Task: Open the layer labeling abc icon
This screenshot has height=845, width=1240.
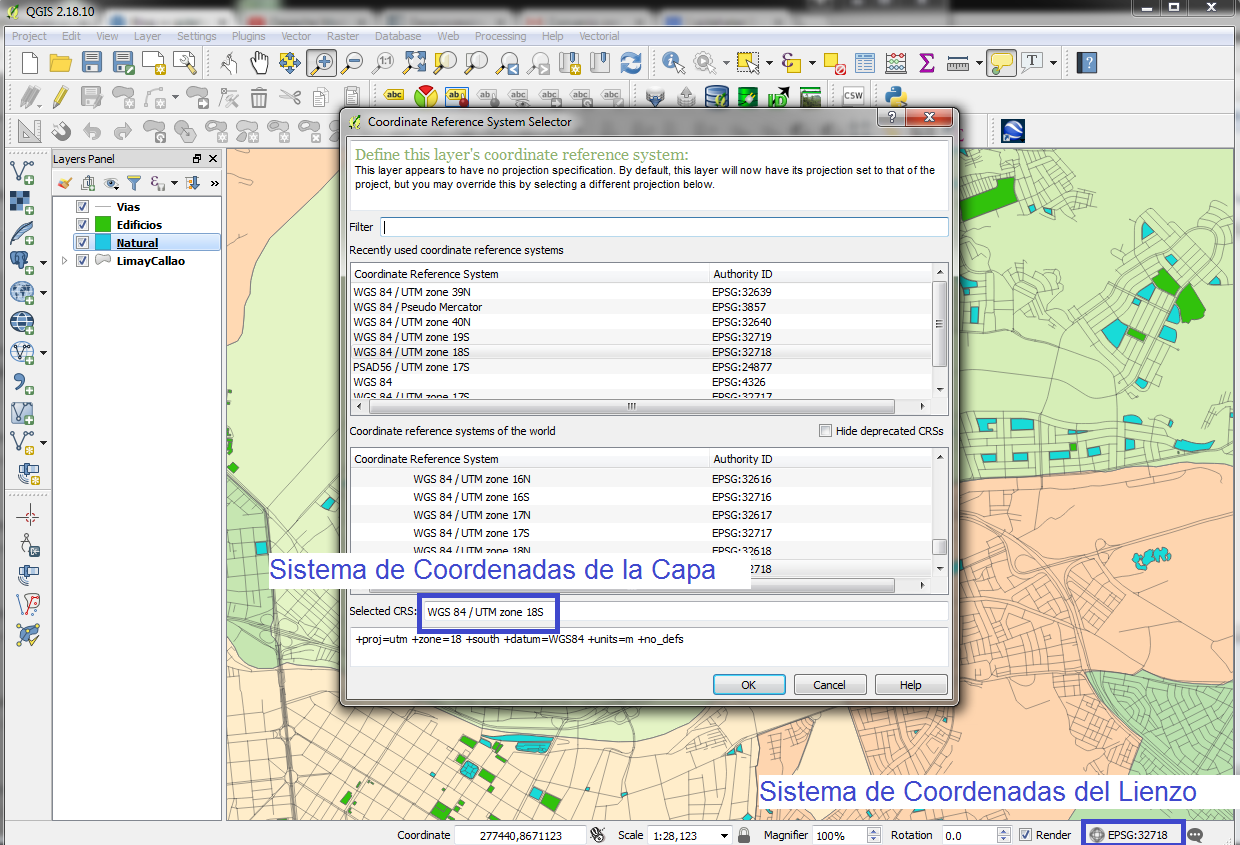Action: point(394,97)
